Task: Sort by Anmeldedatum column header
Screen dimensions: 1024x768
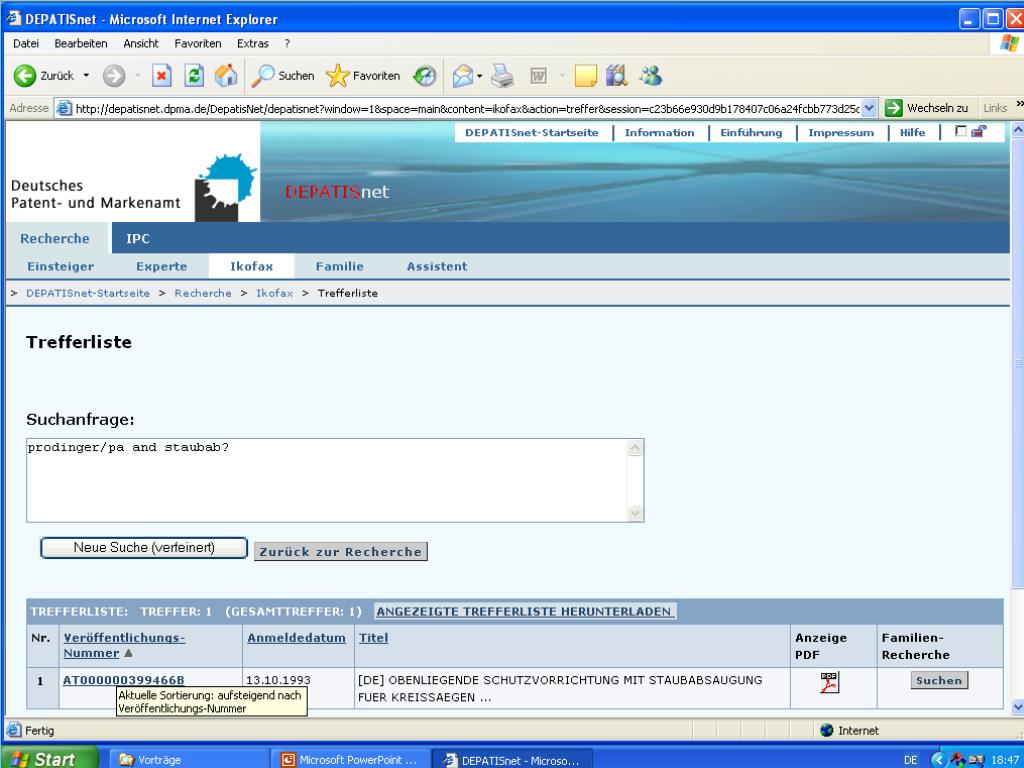Action: 296,638
